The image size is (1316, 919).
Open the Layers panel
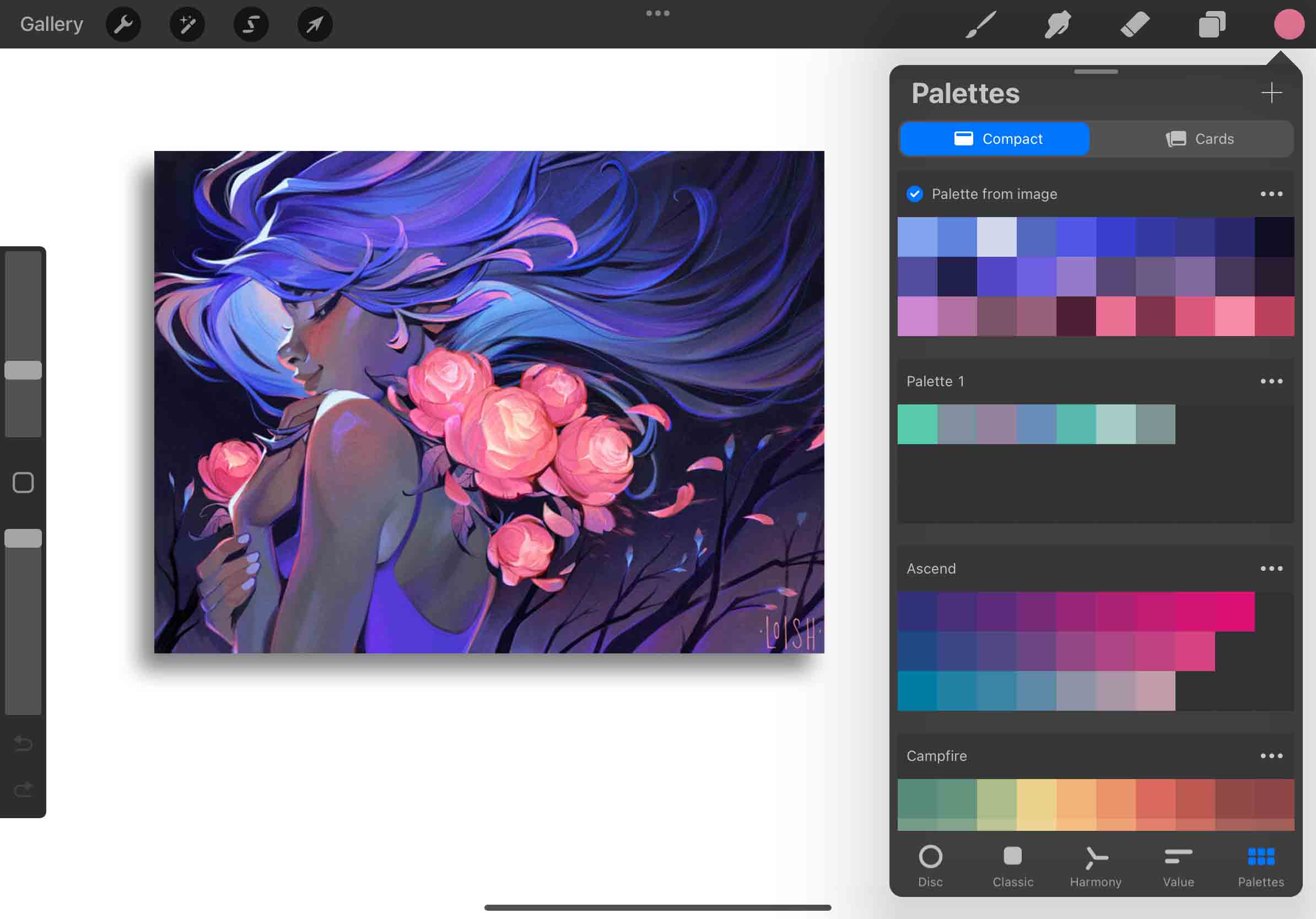point(1211,24)
